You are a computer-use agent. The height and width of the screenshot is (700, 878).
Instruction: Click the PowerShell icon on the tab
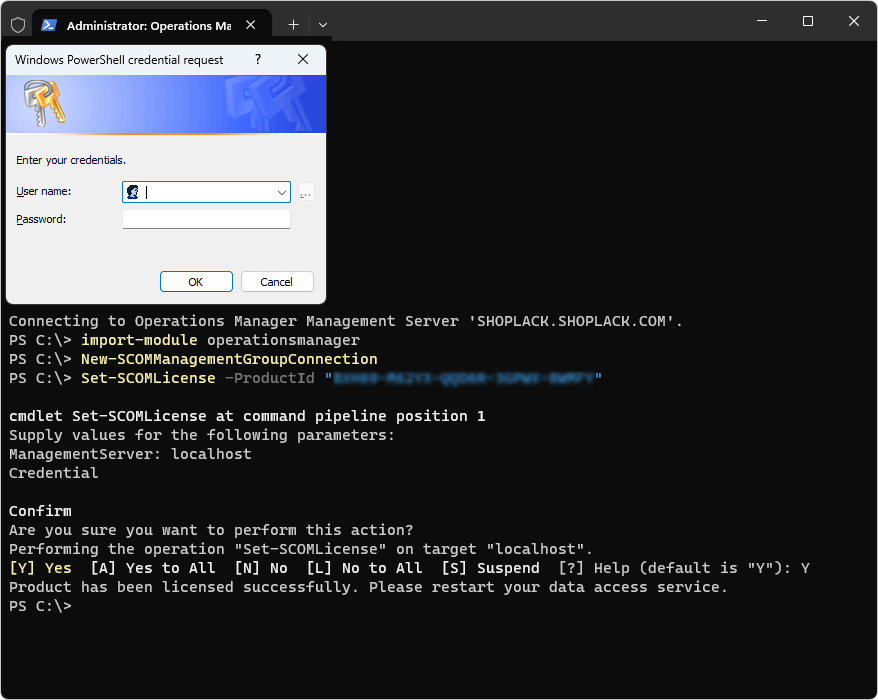(x=49, y=25)
